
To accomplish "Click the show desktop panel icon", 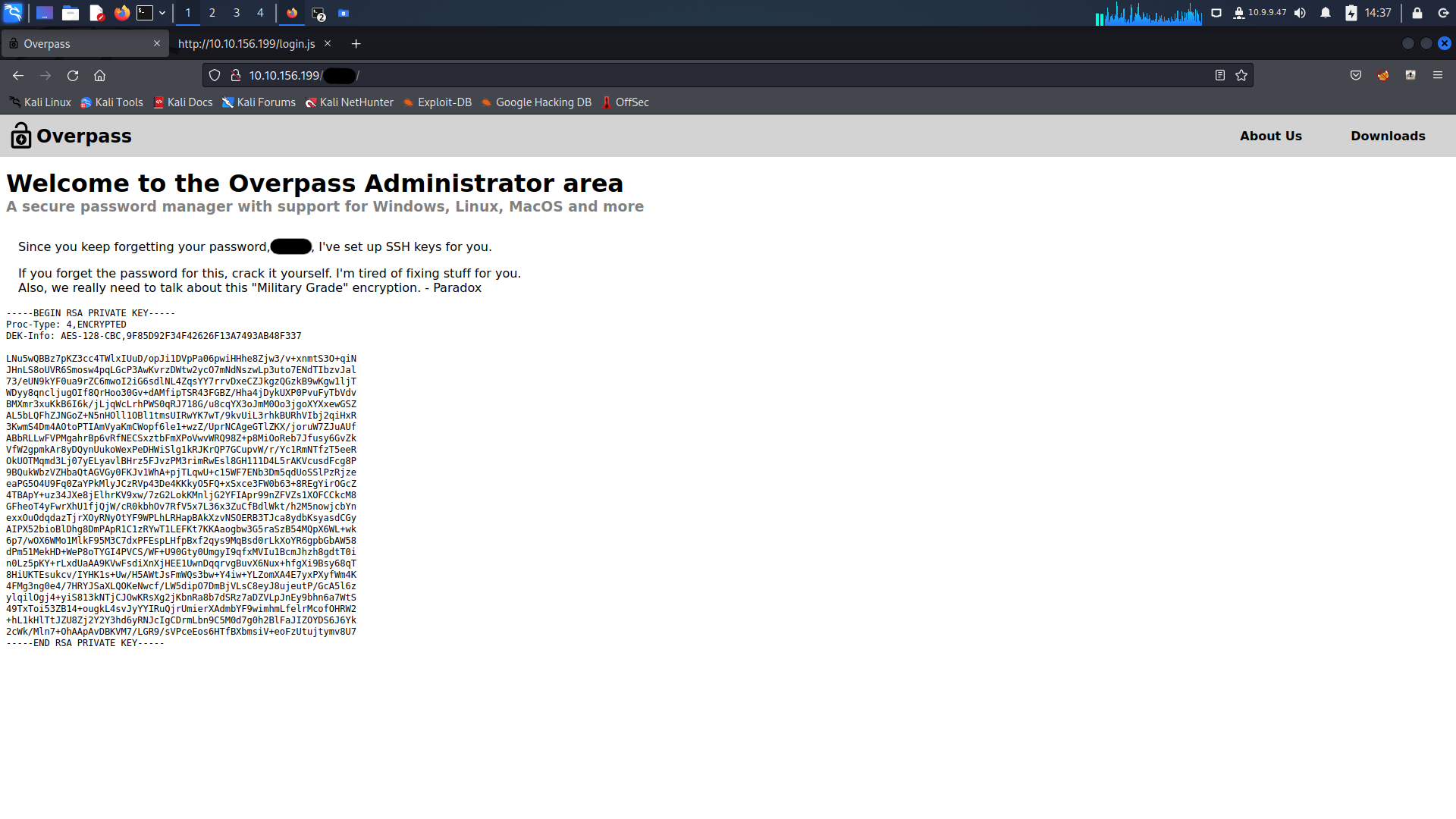I will click(45, 13).
